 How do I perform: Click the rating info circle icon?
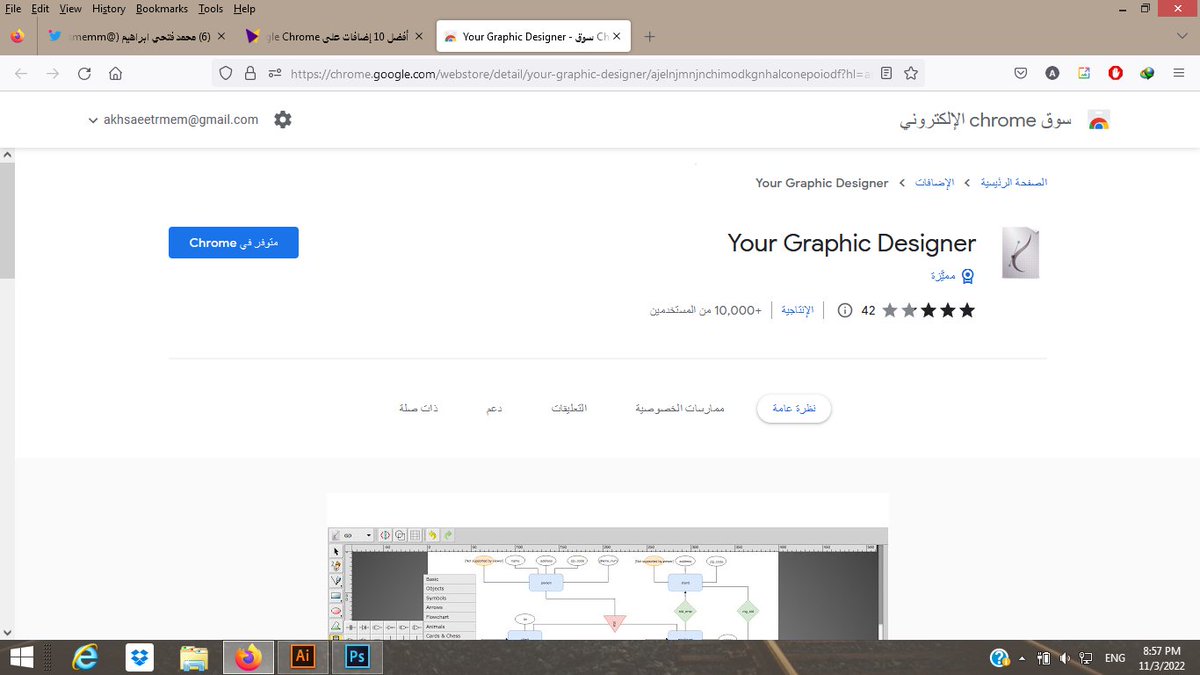844,310
